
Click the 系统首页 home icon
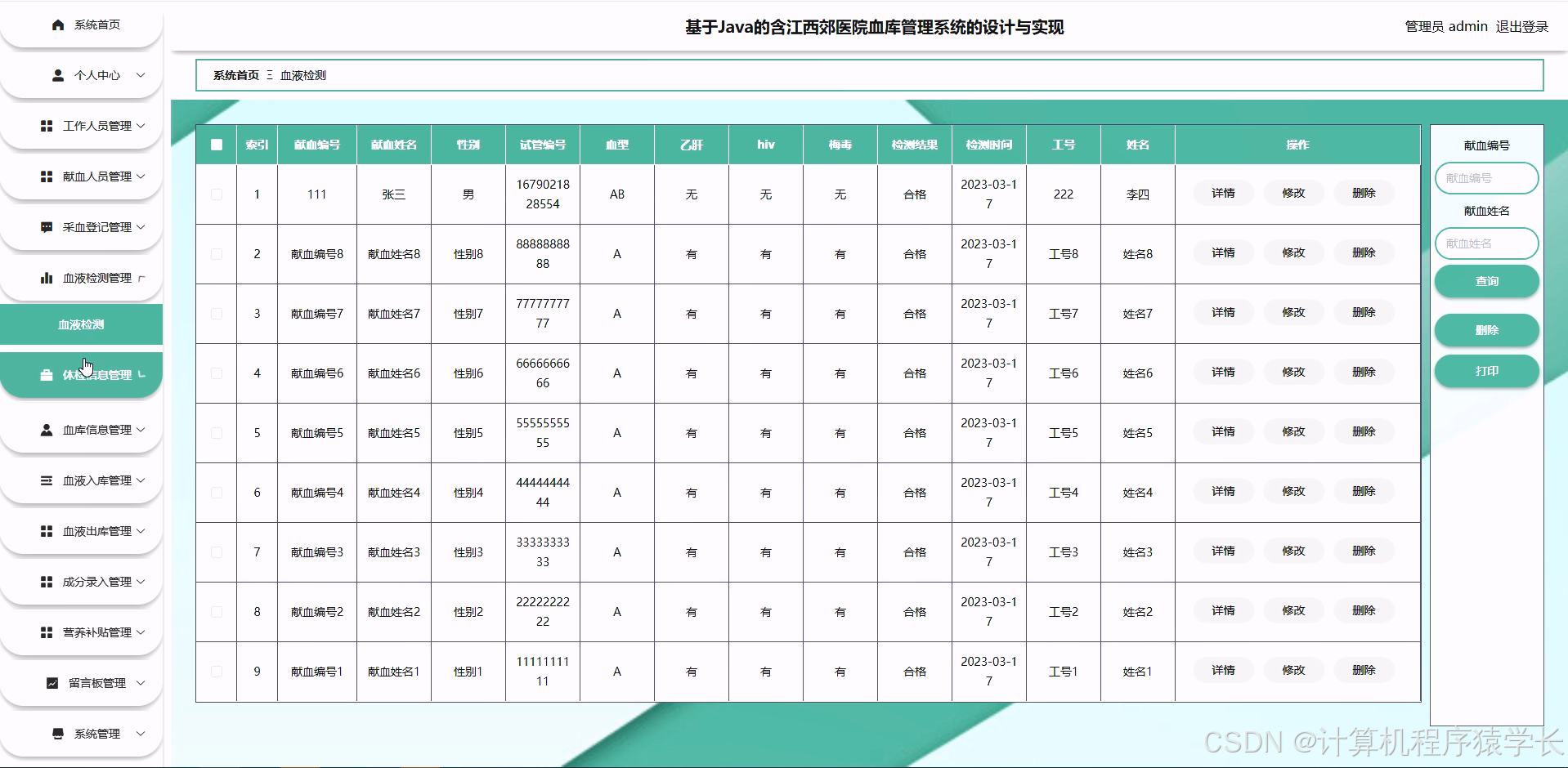[57, 24]
